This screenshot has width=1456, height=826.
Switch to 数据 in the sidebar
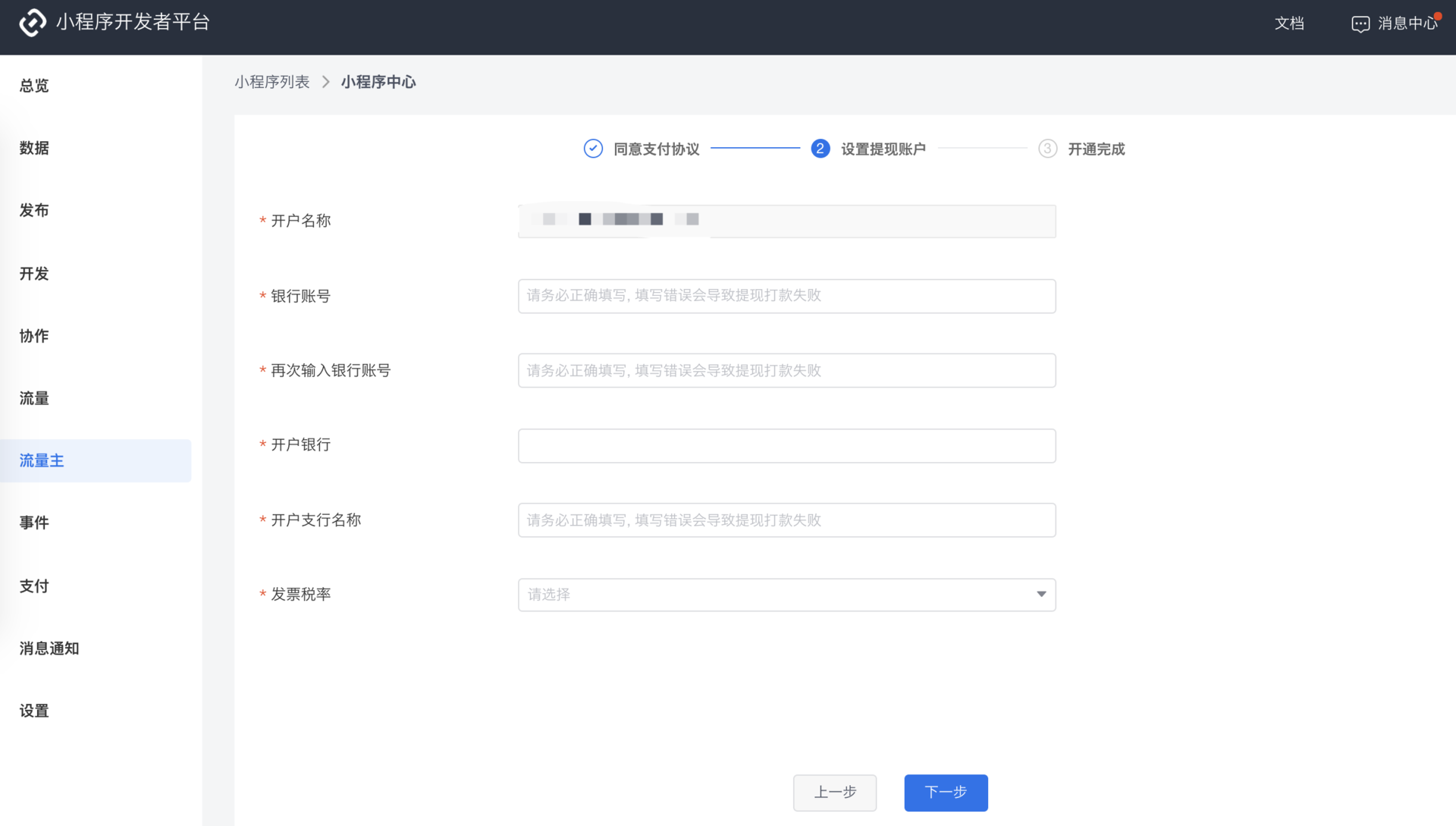pyautogui.click(x=33, y=149)
